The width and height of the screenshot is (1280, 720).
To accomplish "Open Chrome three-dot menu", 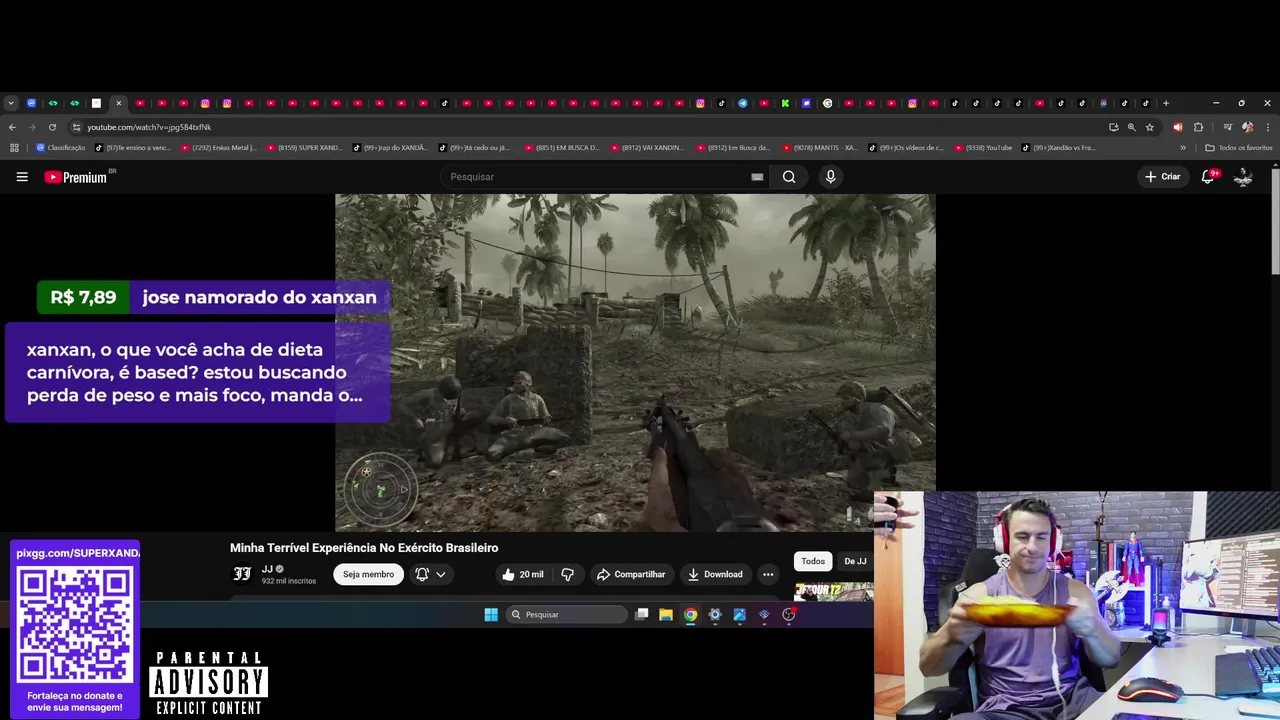I will click(x=1268, y=127).
